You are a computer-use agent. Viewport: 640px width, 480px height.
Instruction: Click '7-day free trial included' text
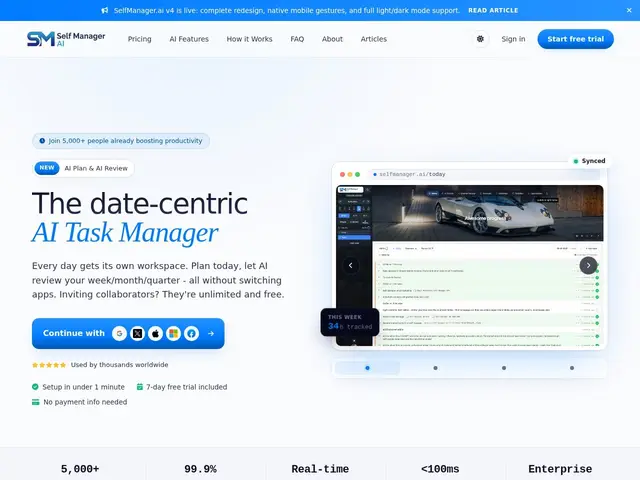[x=187, y=387]
